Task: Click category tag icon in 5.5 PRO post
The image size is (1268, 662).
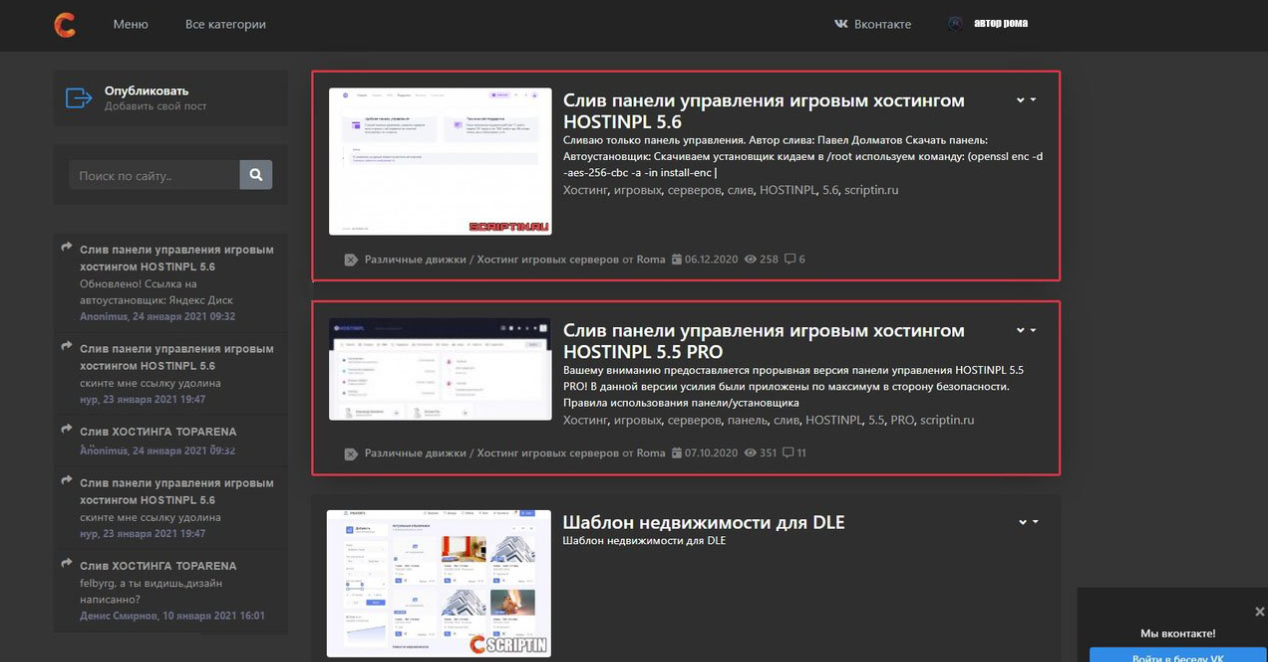Action: (x=351, y=454)
